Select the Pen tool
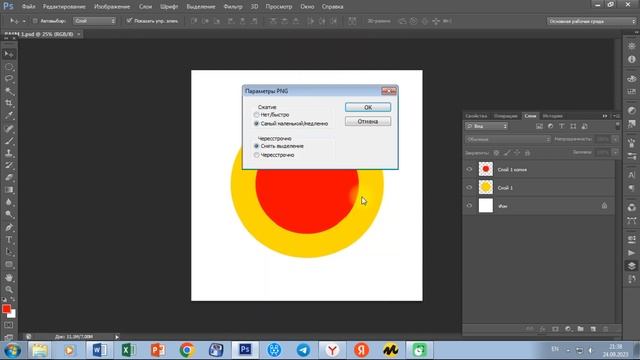Viewport: 640px width, 360px height. point(9,227)
